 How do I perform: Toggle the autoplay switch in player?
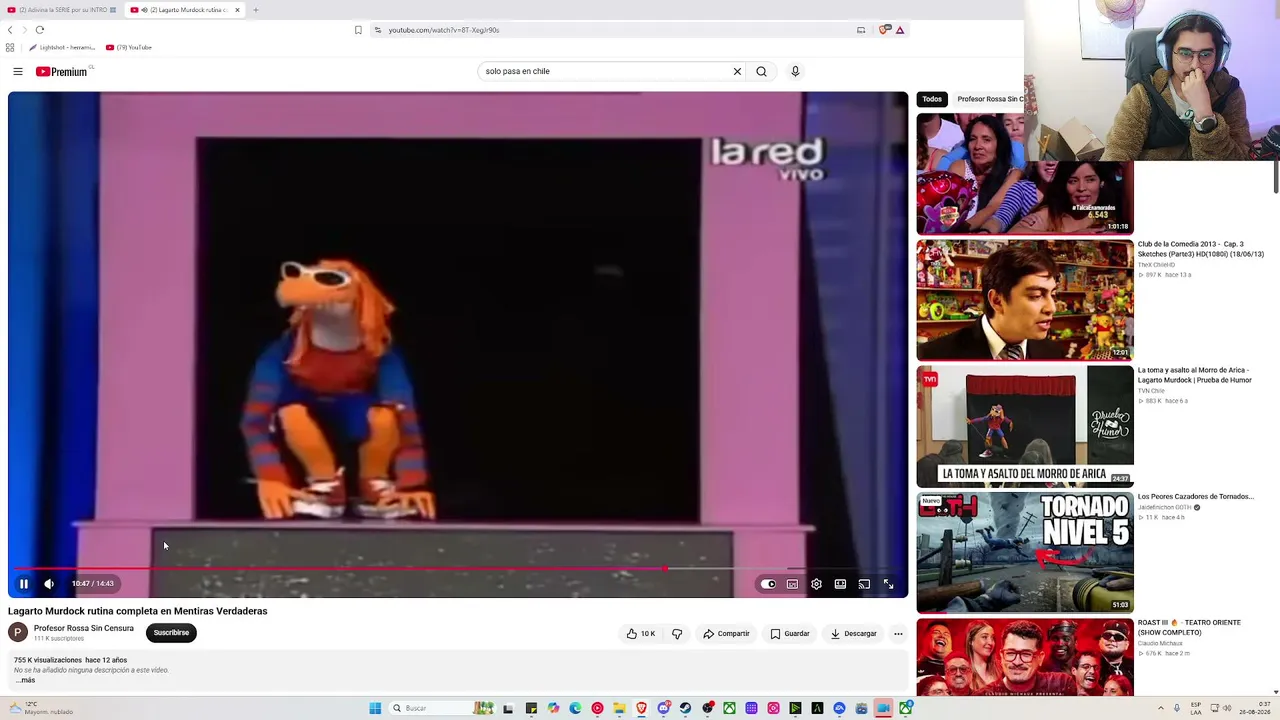point(768,584)
